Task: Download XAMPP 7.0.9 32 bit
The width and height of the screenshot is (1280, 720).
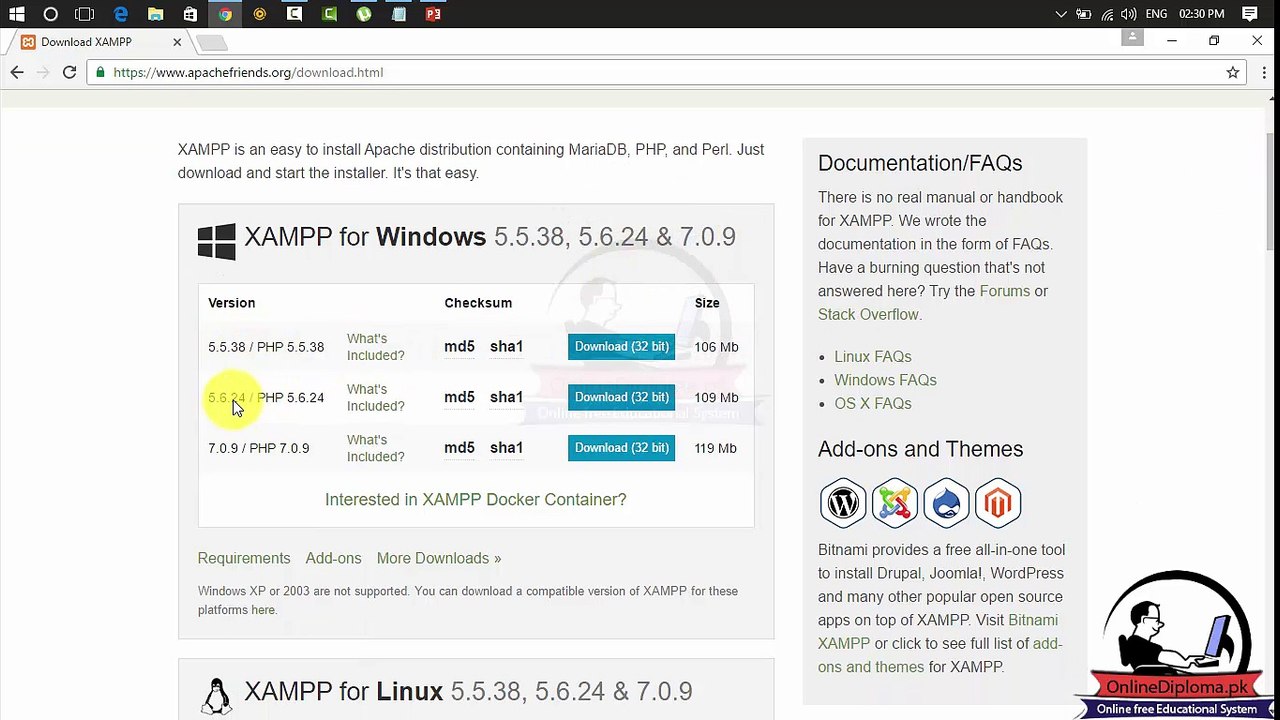Action: click(x=621, y=448)
